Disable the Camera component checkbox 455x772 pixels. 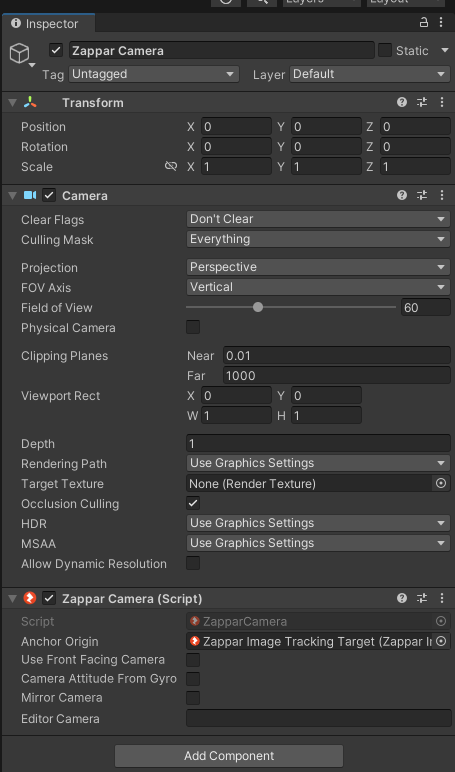point(49,195)
